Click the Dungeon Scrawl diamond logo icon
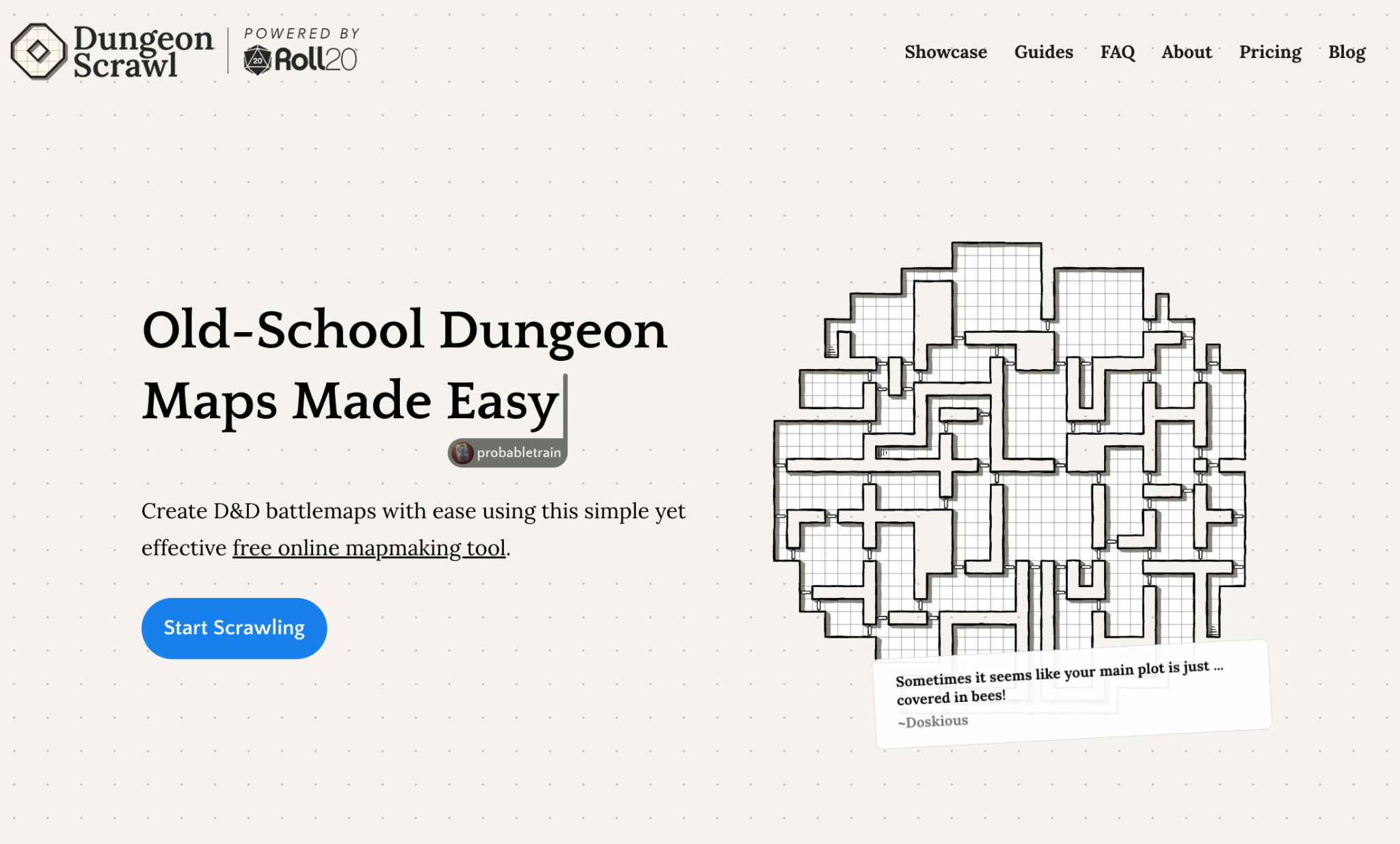This screenshot has height=844, width=1400. click(x=37, y=51)
